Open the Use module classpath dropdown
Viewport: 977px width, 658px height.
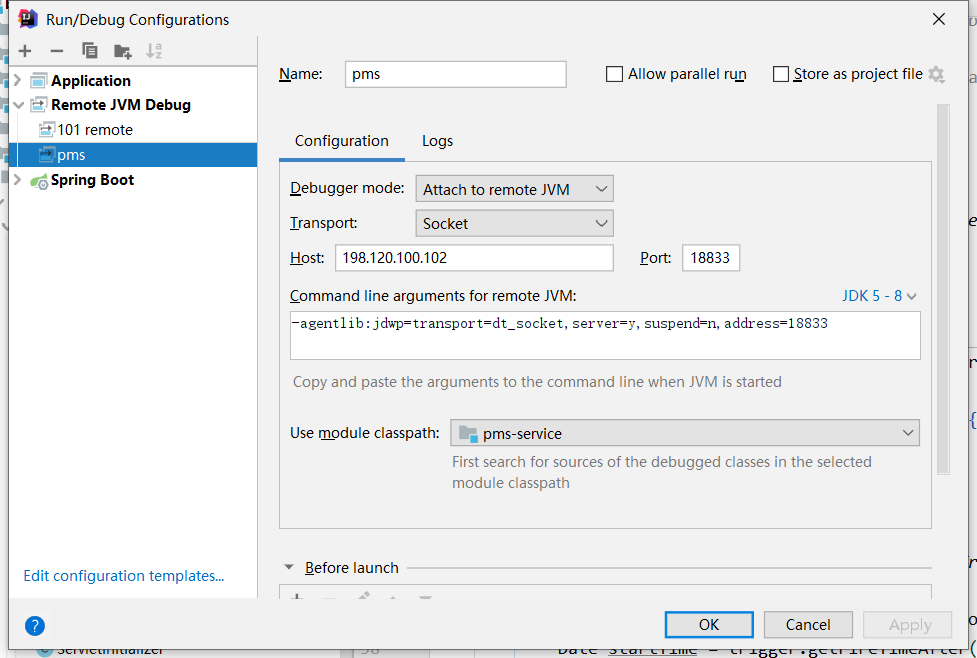(685, 433)
